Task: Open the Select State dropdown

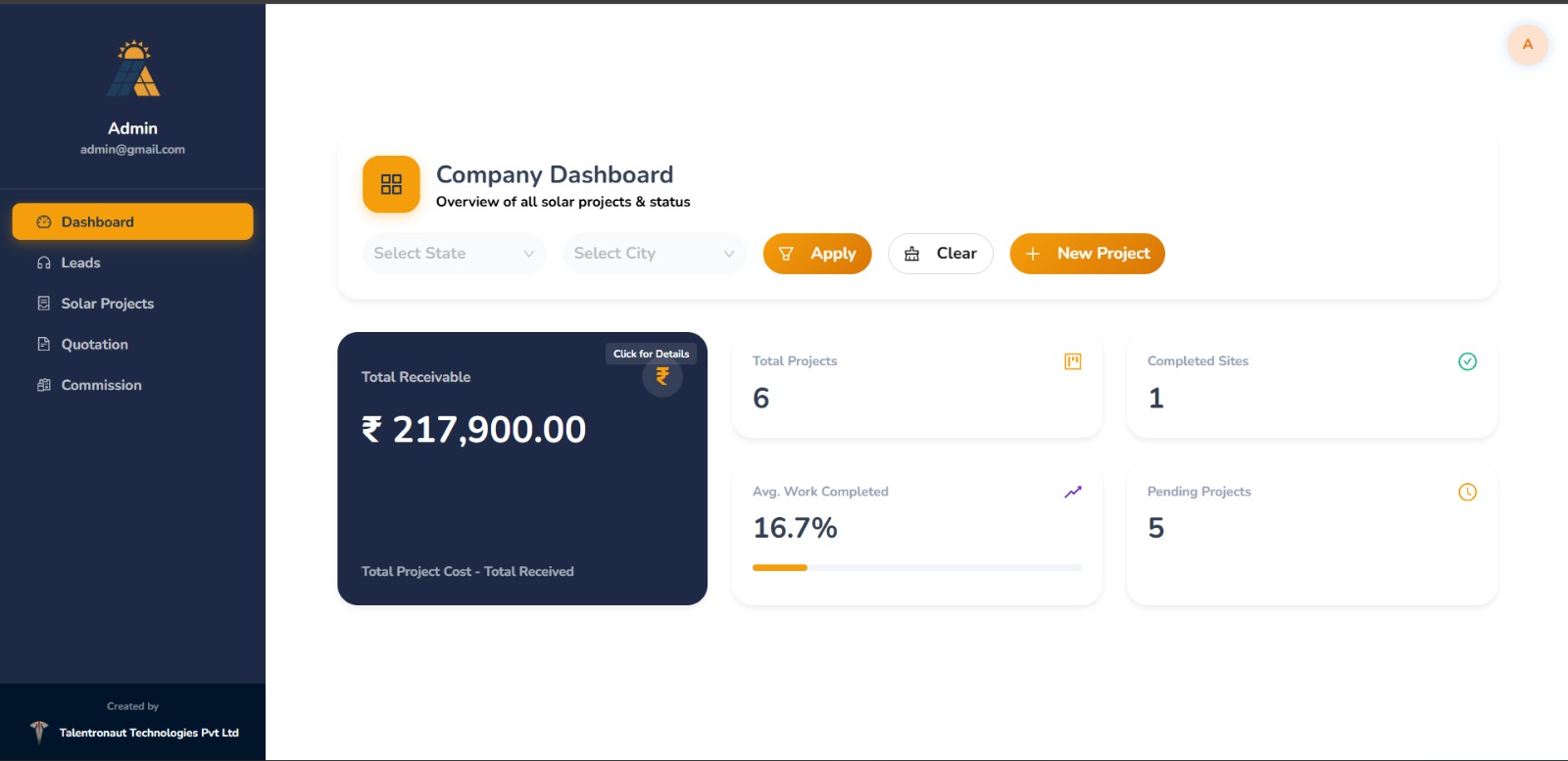Action: [454, 254]
